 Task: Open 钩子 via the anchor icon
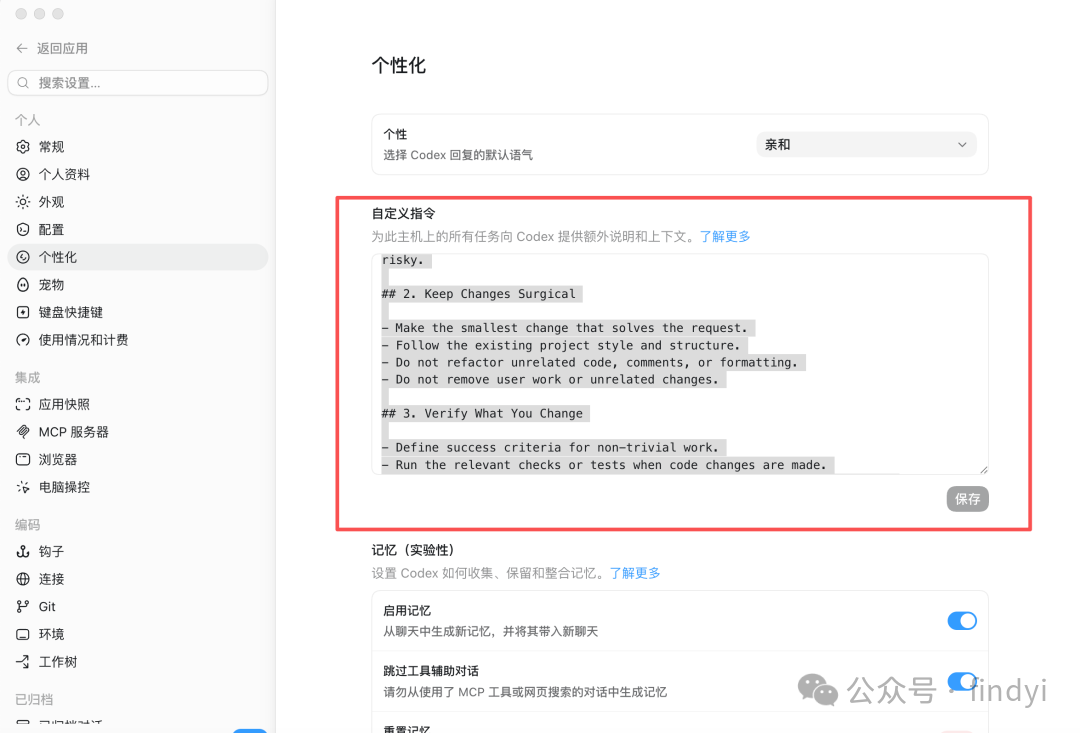[23, 551]
